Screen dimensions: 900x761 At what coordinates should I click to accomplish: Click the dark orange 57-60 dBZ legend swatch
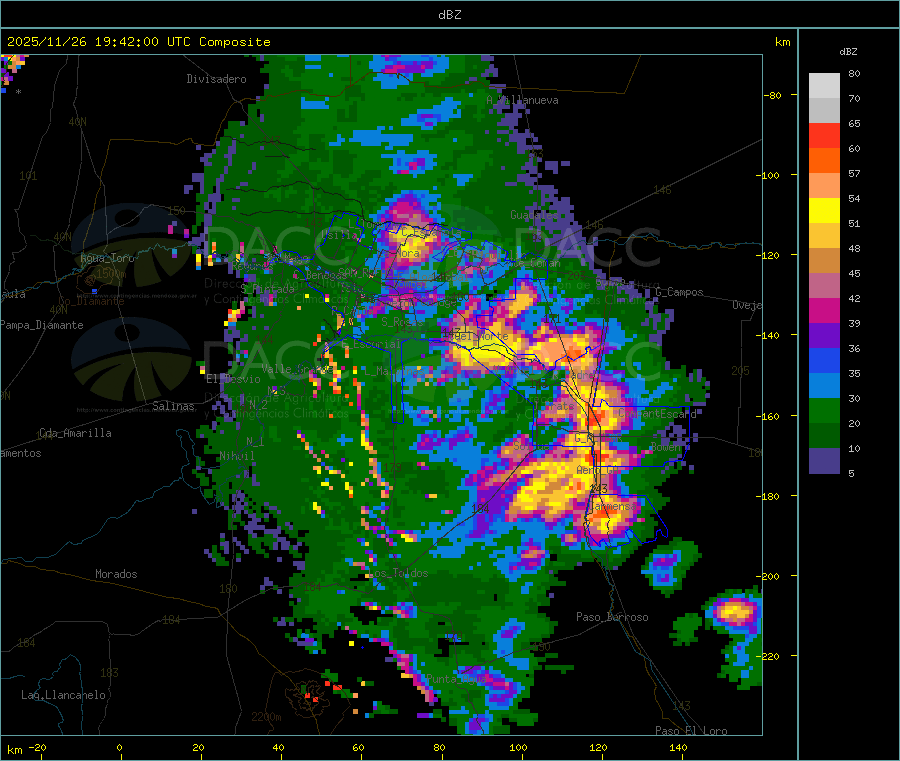[824, 161]
